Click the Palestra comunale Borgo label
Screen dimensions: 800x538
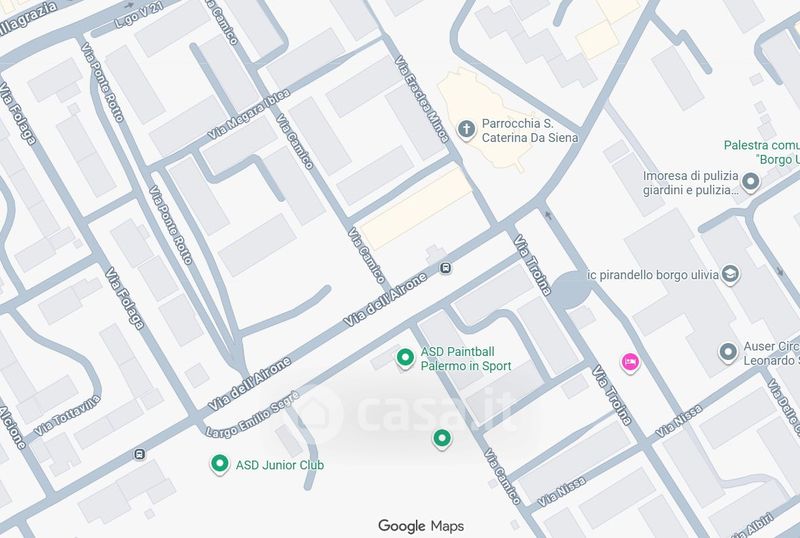click(x=761, y=153)
